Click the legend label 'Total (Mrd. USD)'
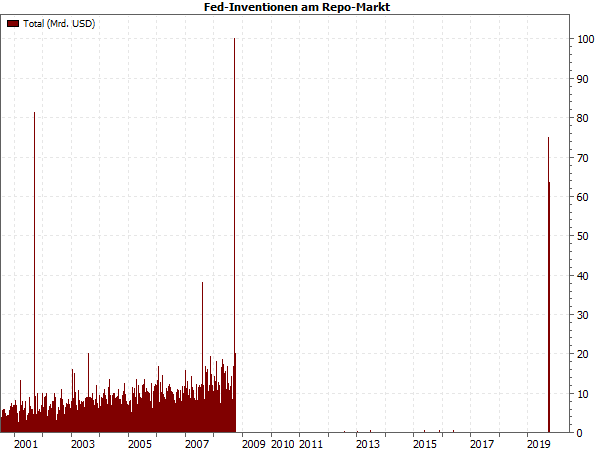The width and height of the screenshot is (595, 450). pyautogui.click(x=59, y=24)
